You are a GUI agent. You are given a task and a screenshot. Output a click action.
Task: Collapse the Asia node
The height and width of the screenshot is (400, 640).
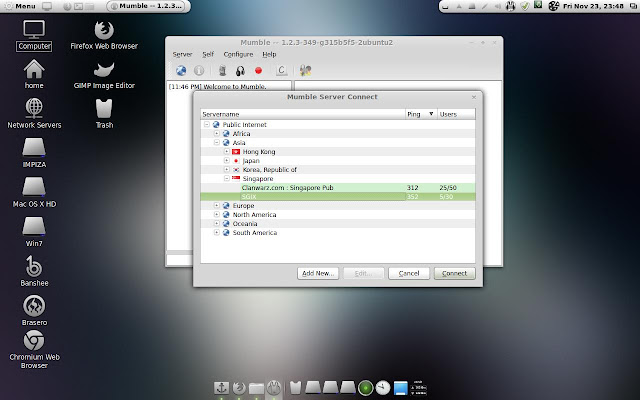pyautogui.click(x=217, y=142)
